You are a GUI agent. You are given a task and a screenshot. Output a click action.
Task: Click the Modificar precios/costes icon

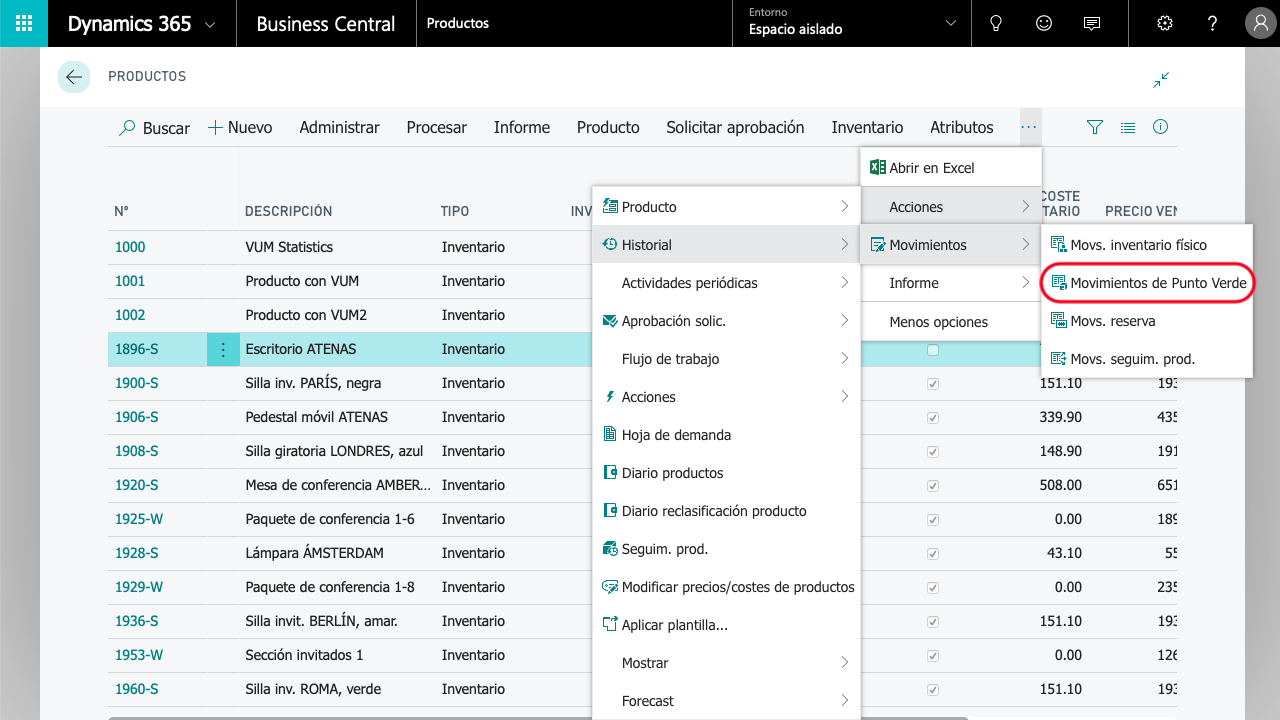(x=610, y=587)
